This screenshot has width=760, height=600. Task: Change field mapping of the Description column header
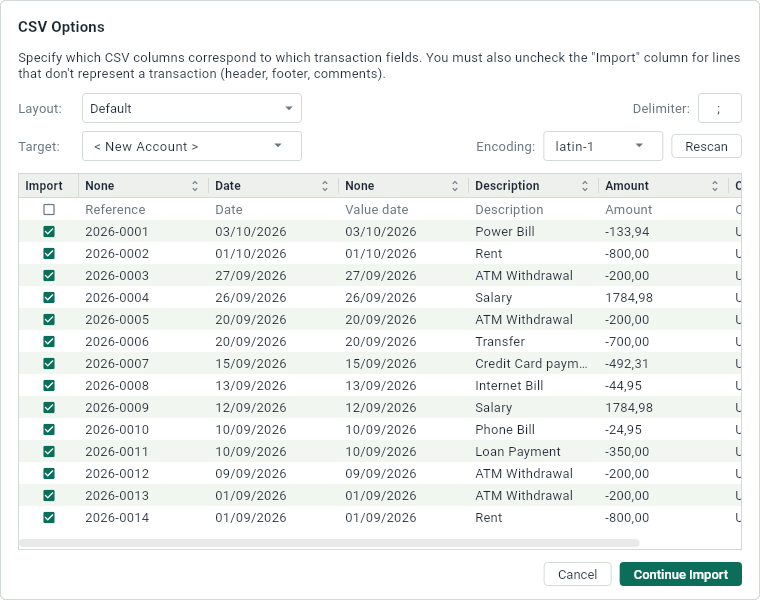coord(533,186)
